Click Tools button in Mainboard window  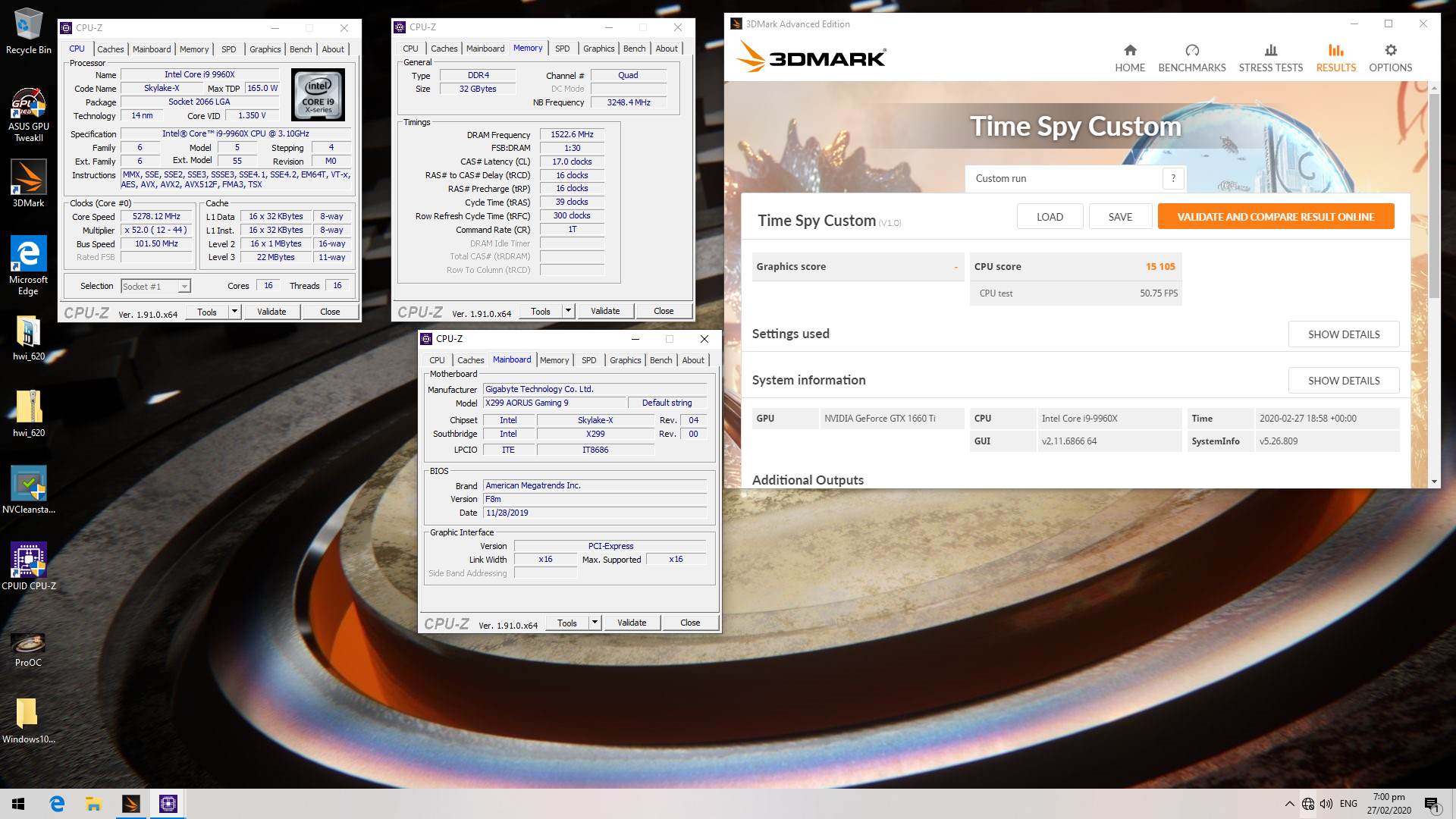click(x=566, y=623)
